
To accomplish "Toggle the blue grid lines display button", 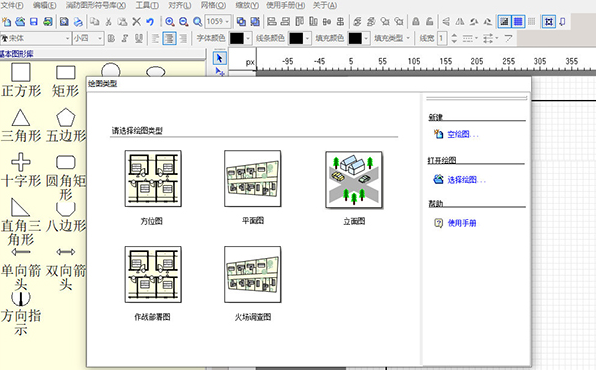I will [x=518, y=21].
